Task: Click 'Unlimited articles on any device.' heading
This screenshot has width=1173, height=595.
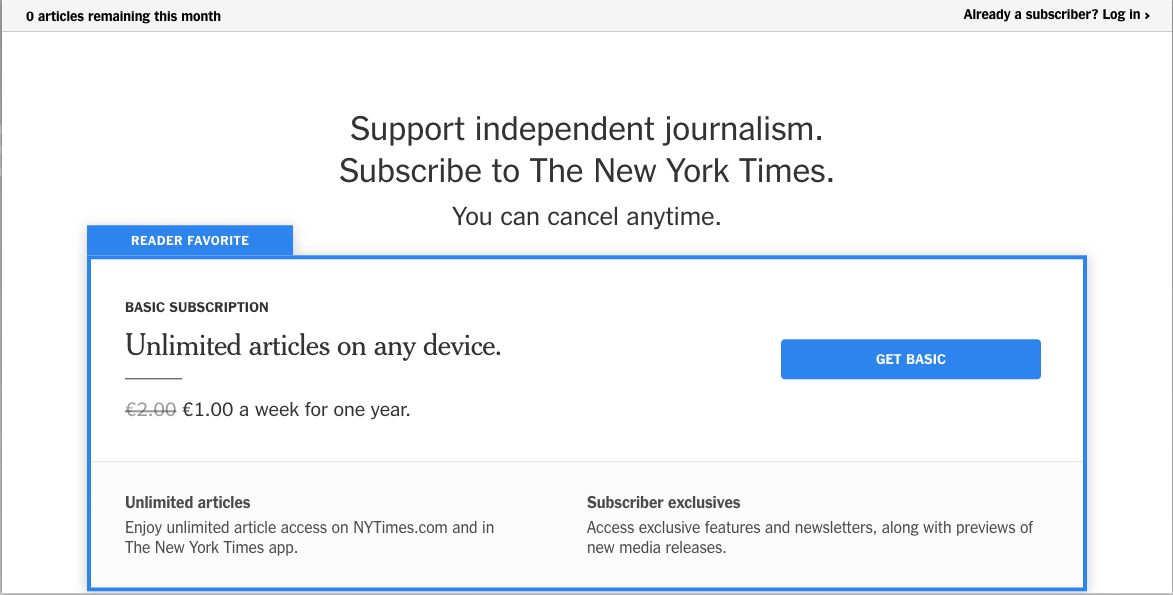Action: [313, 346]
